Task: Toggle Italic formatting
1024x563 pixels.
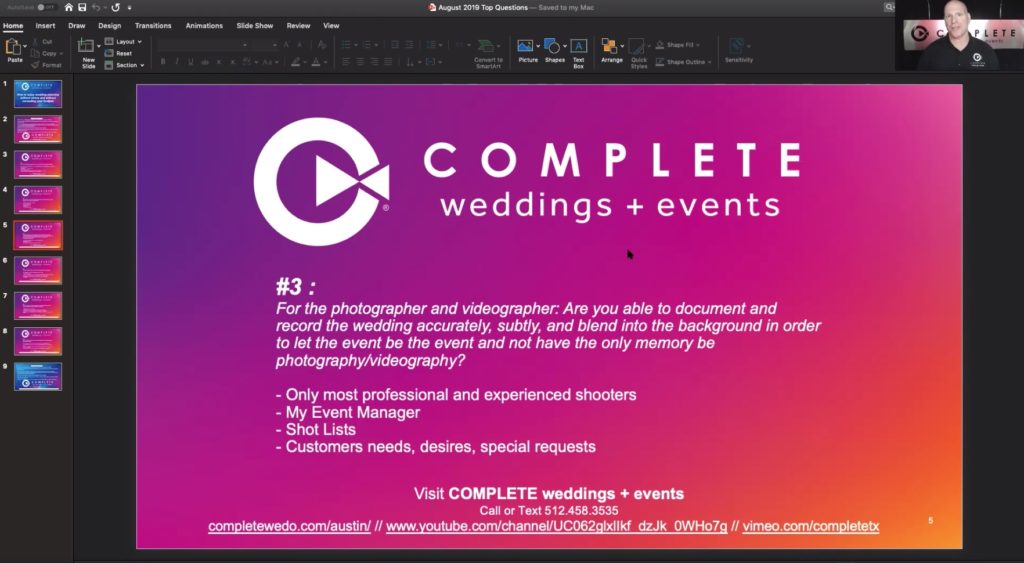Action: click(176, 62)
